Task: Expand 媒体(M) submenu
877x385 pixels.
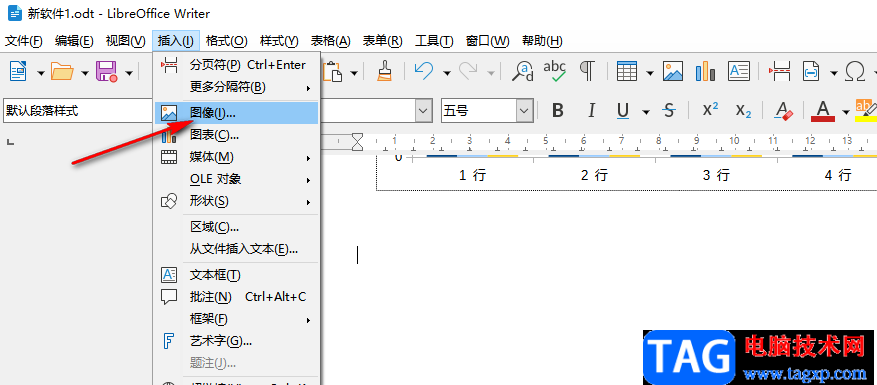Action: [x=236, y=157]
